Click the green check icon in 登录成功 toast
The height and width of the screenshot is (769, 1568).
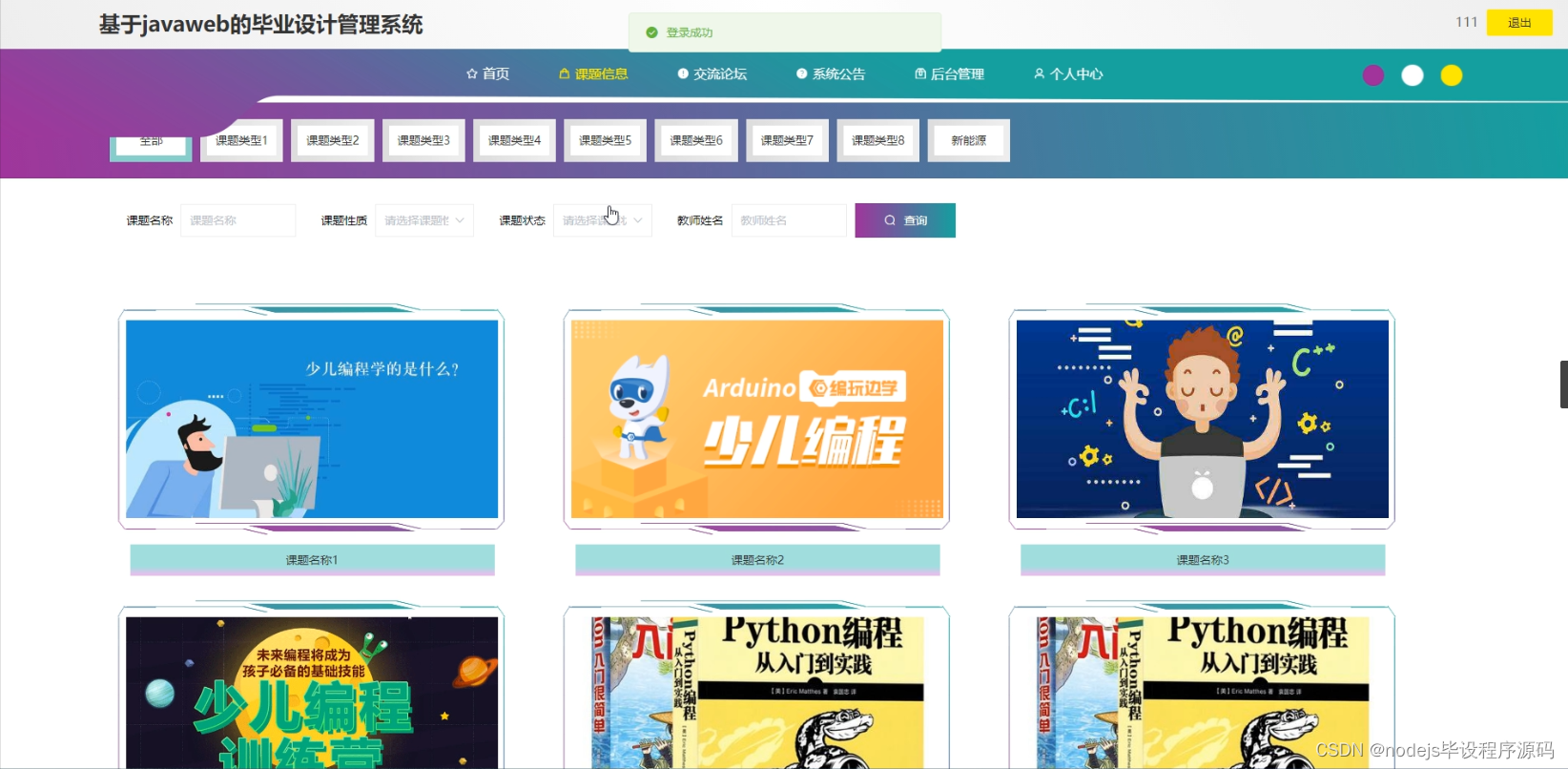coord(652,32)
